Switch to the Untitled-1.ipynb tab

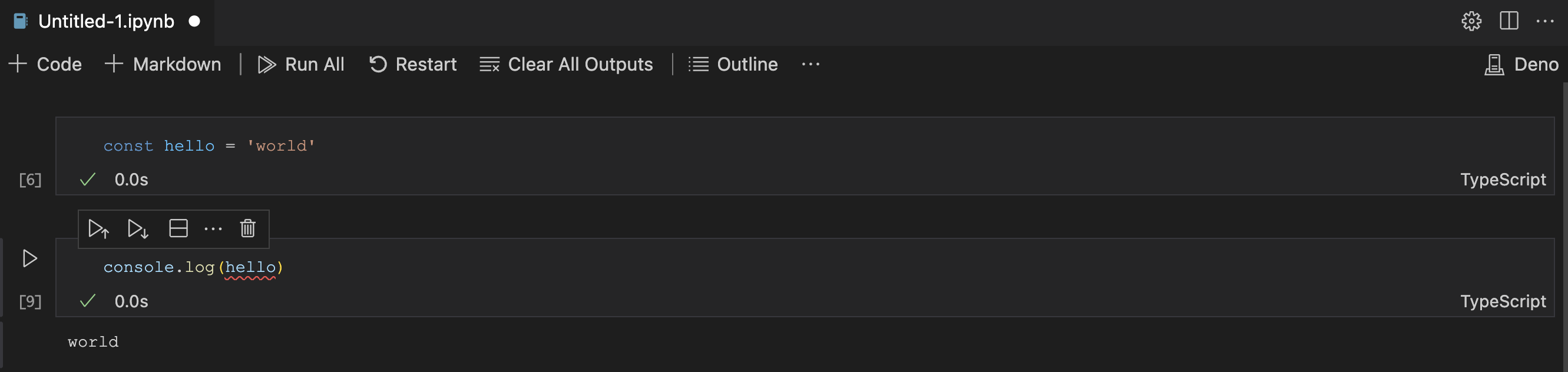[105, 21]
